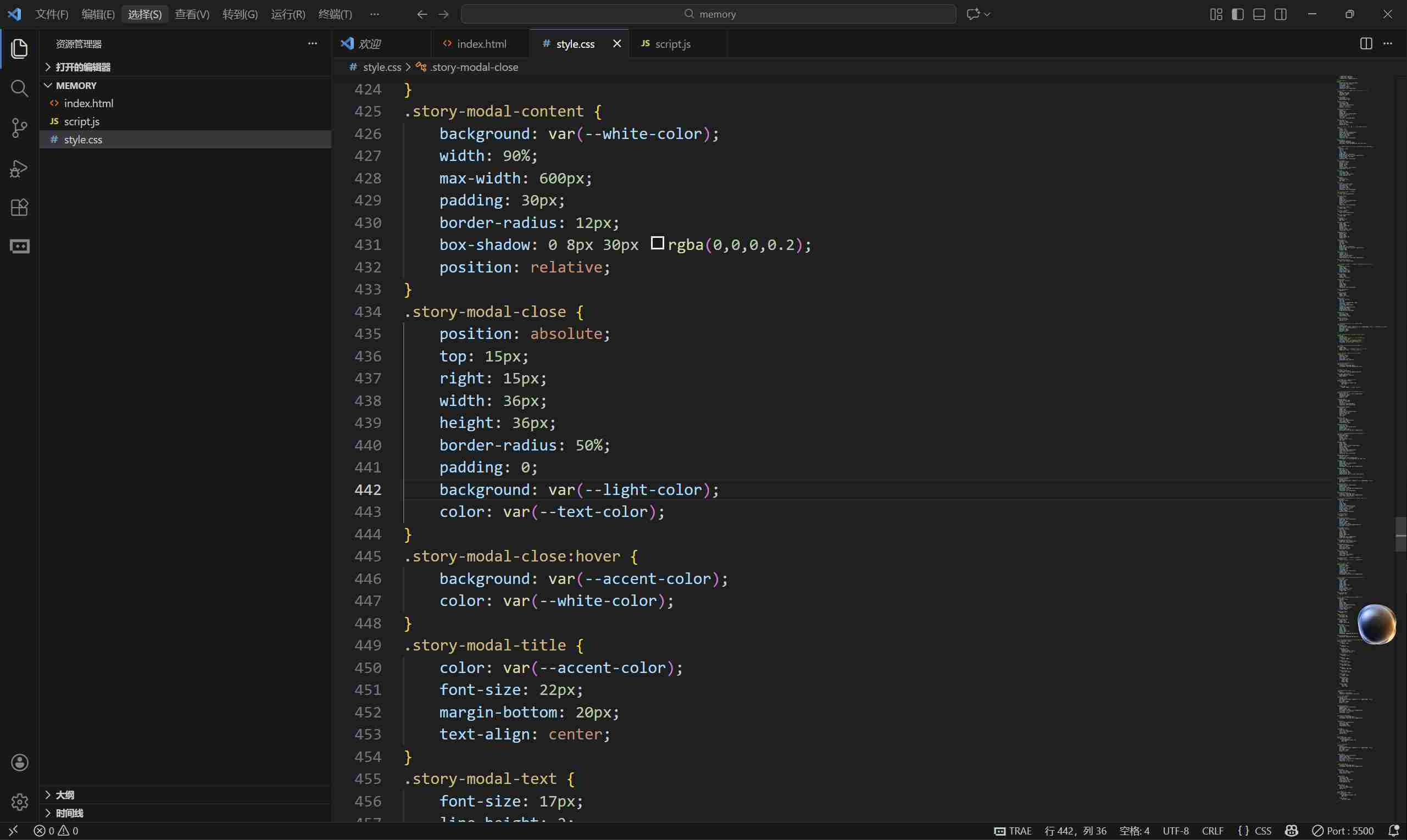Viewport: 1407px width, 840px height.
Task: Toggle the secondary side bar visibility
Action: click(1280, 14)
